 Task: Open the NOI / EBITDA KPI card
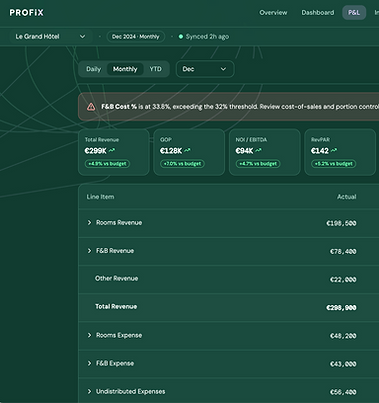point(265,152)
